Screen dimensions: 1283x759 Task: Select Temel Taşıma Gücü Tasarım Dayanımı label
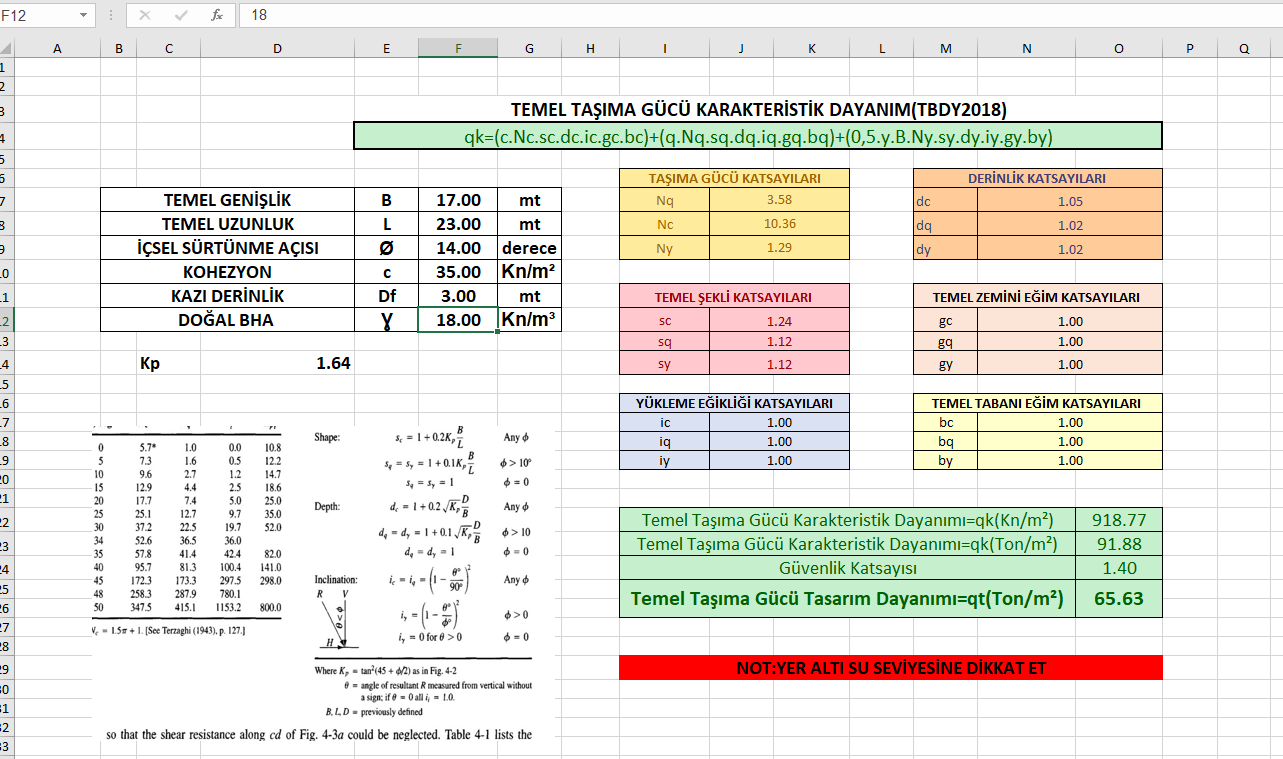[x=848, y=600]
